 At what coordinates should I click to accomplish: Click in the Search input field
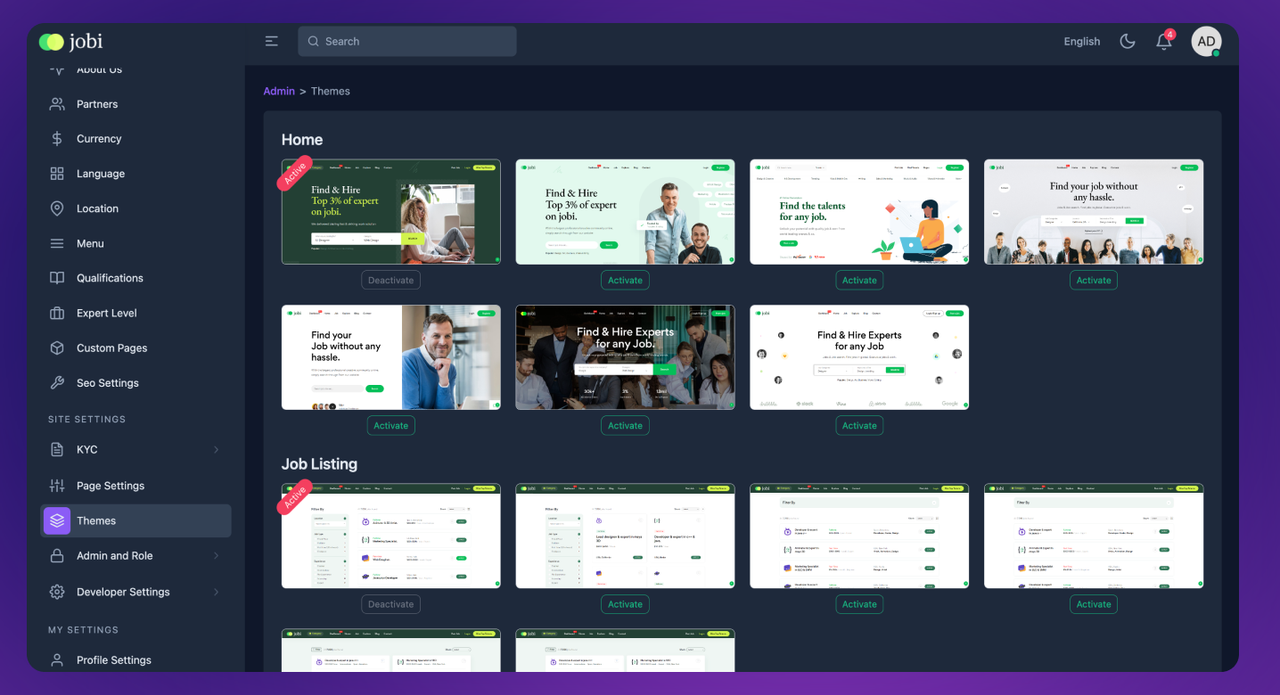[407, 41]
